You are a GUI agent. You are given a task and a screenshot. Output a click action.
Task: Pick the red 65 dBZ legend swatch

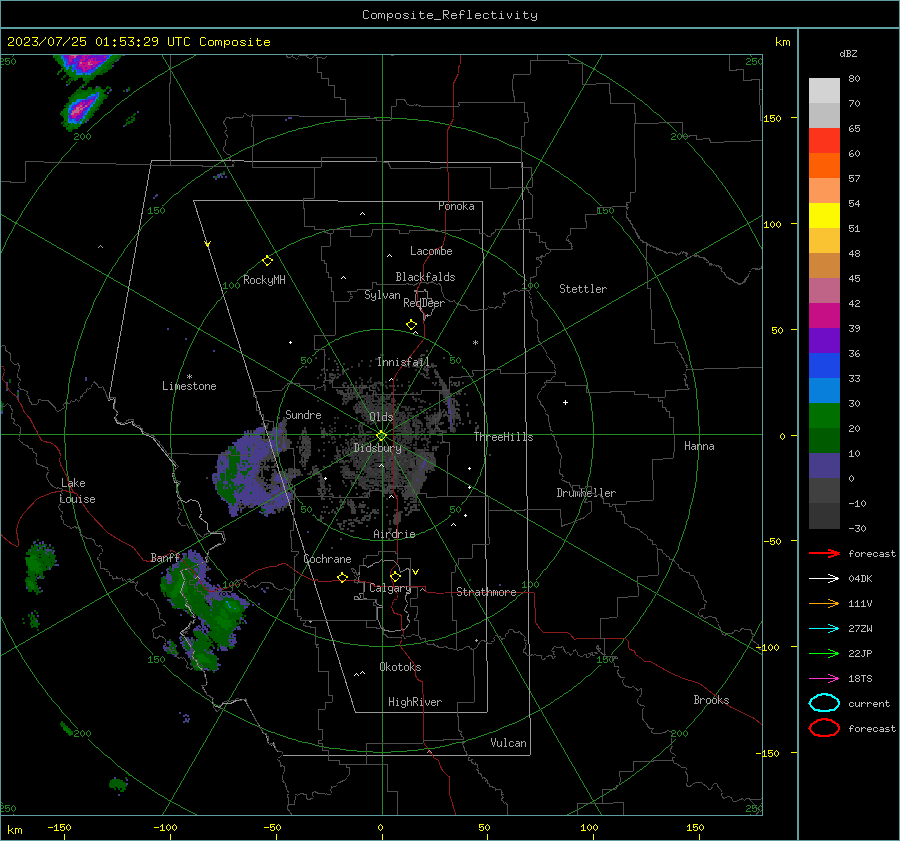pos(824,140)
